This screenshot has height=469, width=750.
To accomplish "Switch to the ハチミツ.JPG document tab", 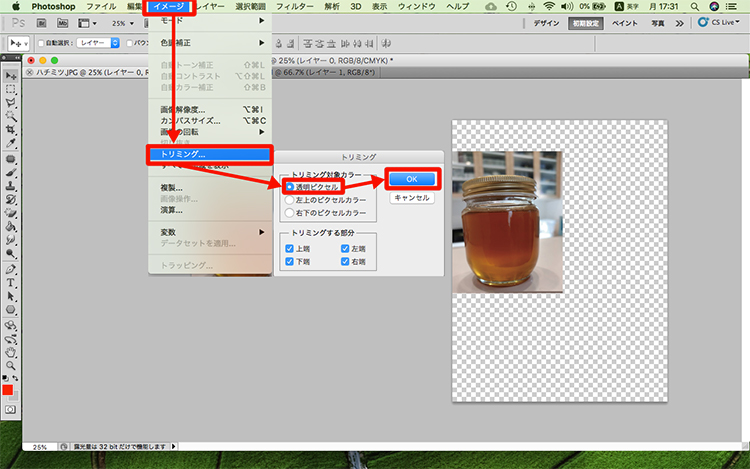I will (x=88, y=73).
